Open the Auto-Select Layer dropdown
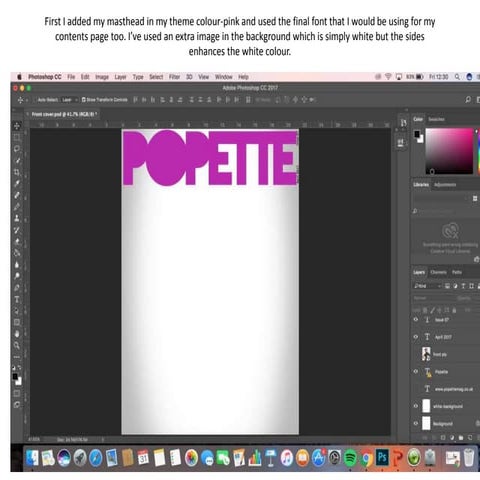480x480 pixels. coord(69,100)
